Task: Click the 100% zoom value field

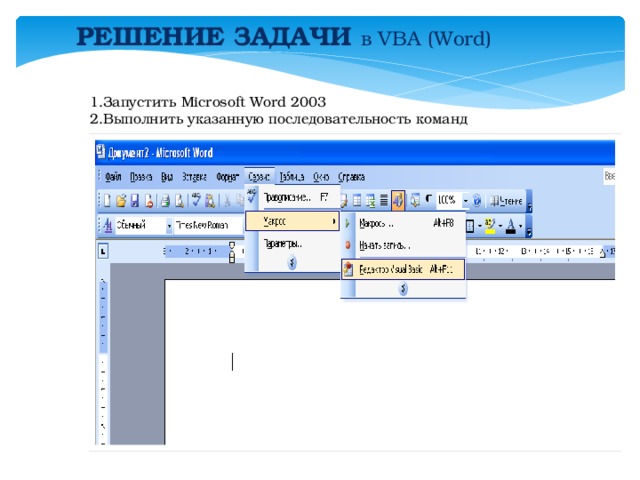Action: (x=448, y=200)
